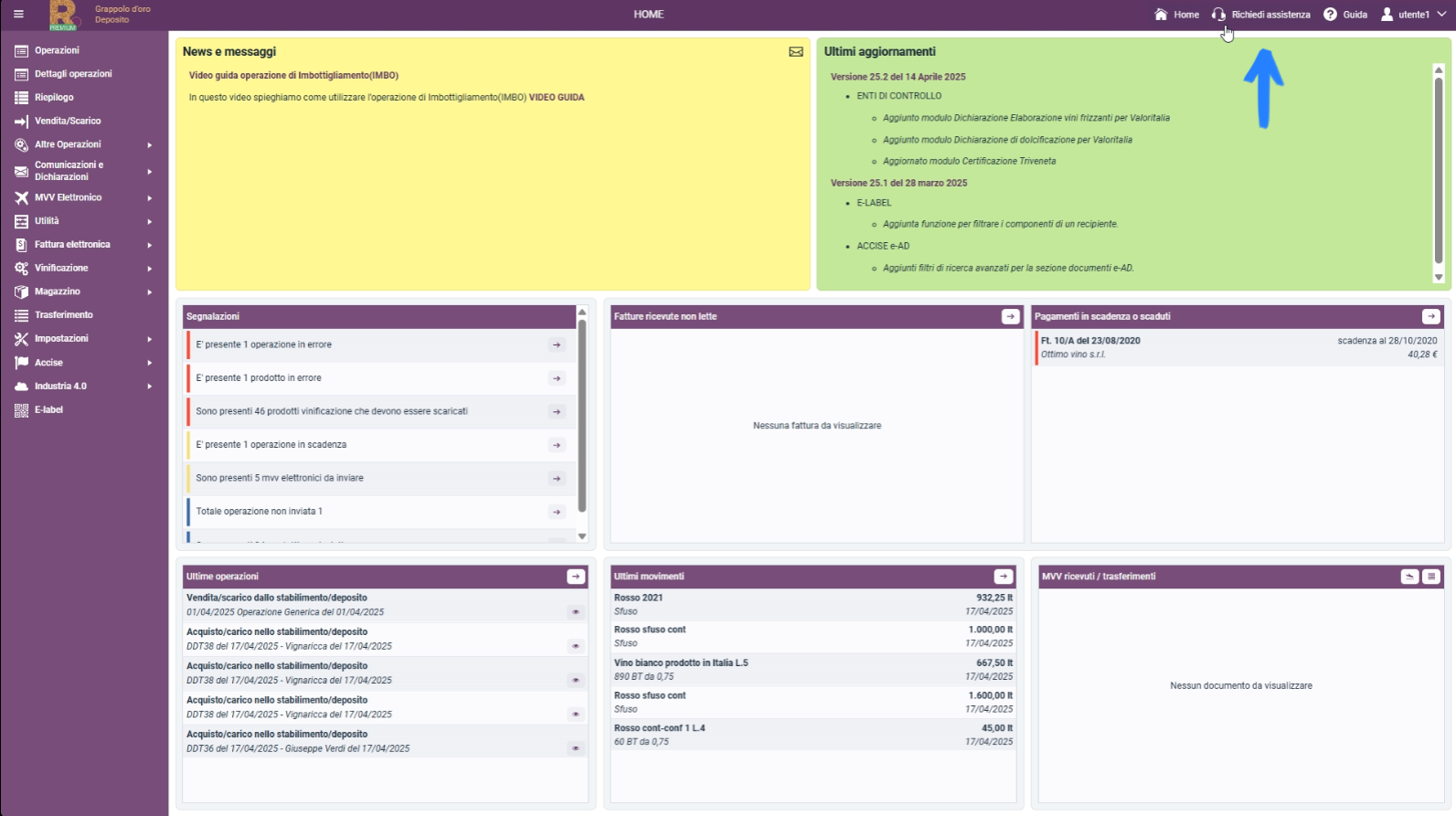Screen dimensions: 1456x816
Task: Open the Guida question mark icon
Action: 1330,15
